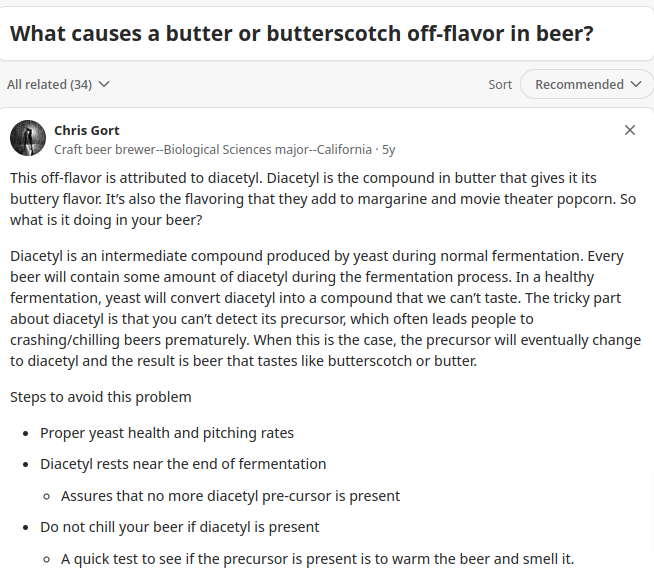654x584 pixels.
Task: Click paragraph starting 'Diacetyl is an intermediate'
Action: click(325, 308)
